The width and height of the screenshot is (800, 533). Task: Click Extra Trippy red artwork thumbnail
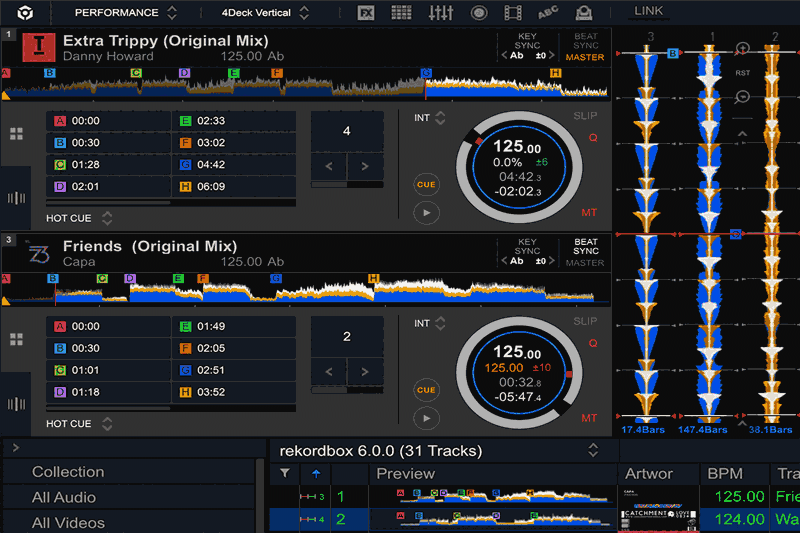coord(39,46)
